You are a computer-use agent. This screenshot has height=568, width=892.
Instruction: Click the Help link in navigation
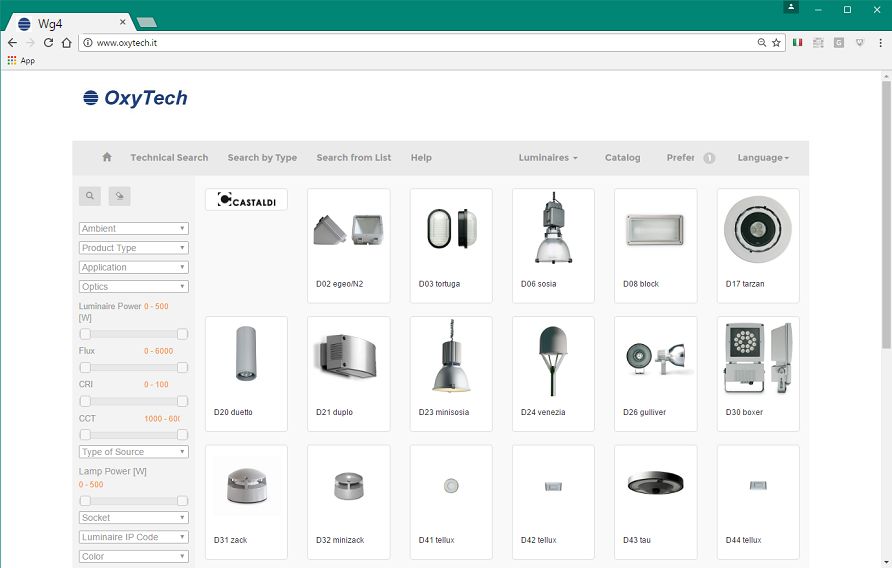point(421,158)
